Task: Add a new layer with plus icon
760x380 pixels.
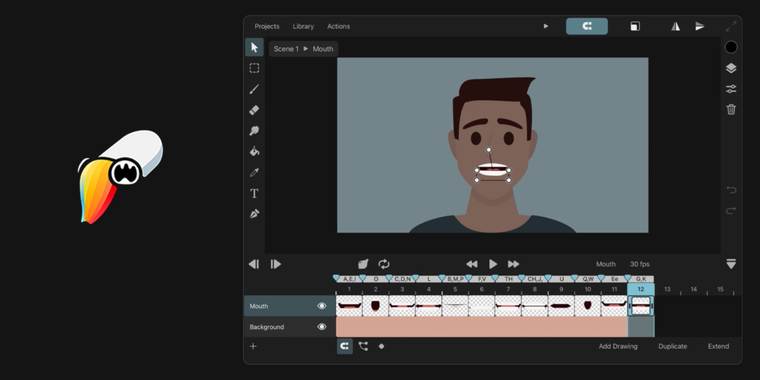Action: 253,346
